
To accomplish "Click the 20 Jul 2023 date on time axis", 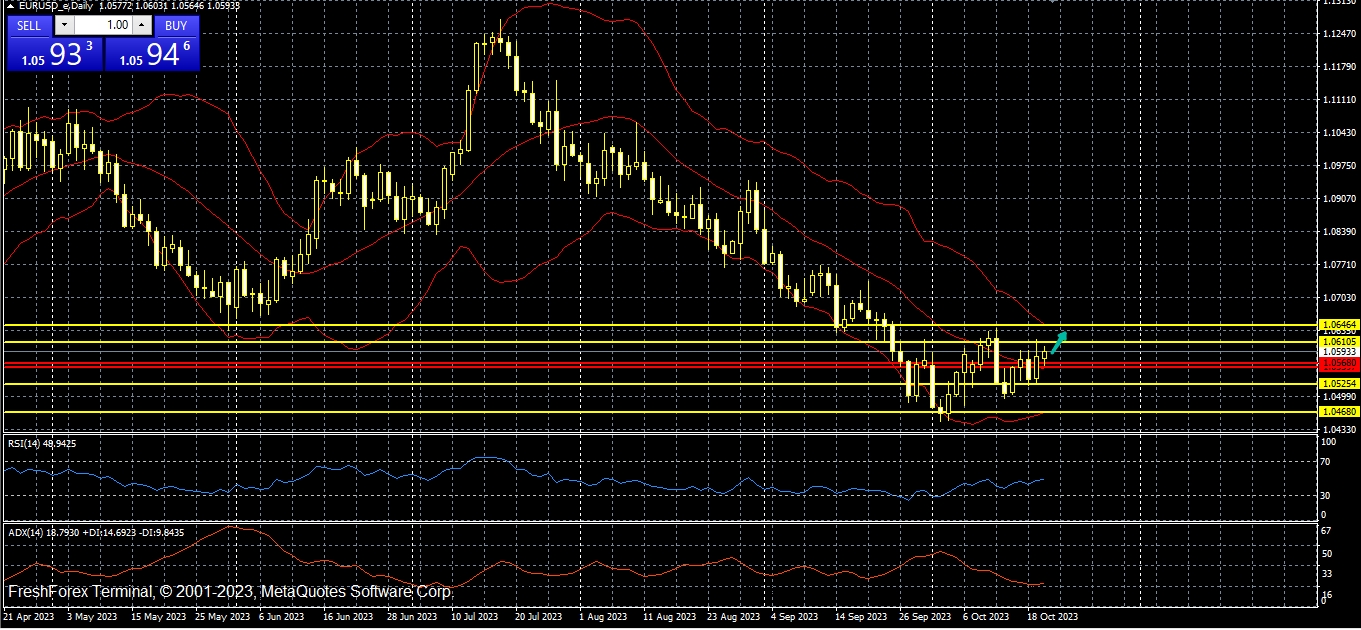I will [536, 617].
